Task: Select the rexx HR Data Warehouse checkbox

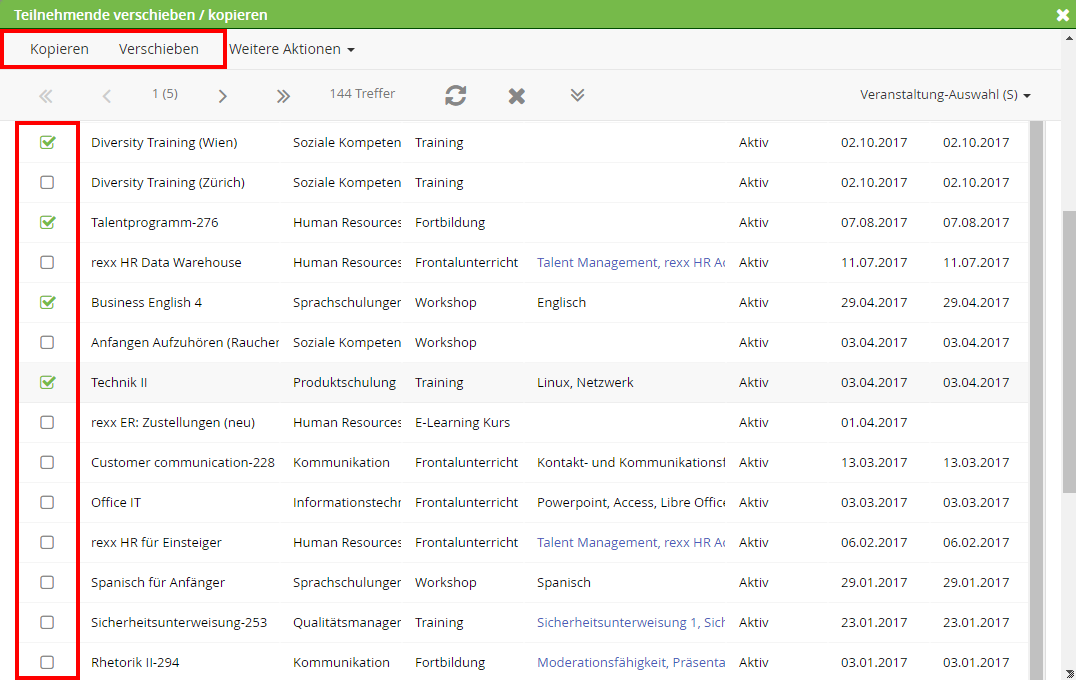Action: click(47, 262)
